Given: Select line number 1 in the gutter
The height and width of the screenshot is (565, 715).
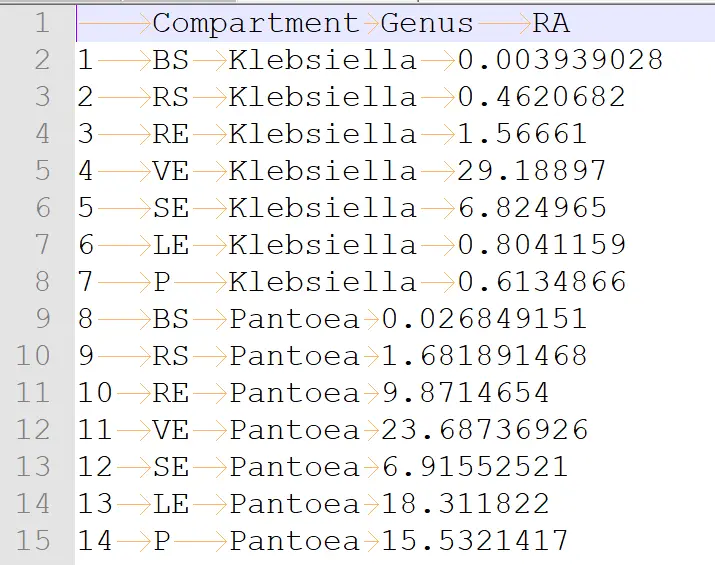Looking at the screenshot, I should [41, 23].
